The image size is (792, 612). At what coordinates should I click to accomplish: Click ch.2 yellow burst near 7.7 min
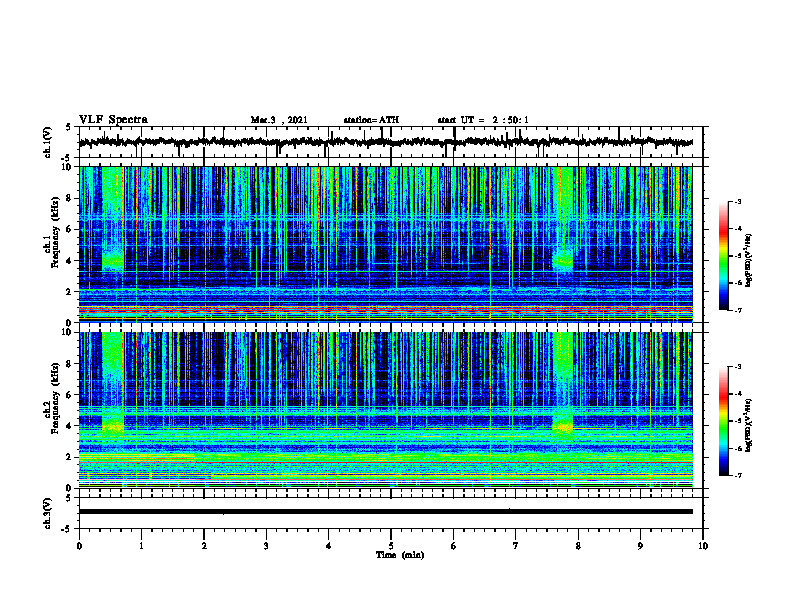click(563, 427)
